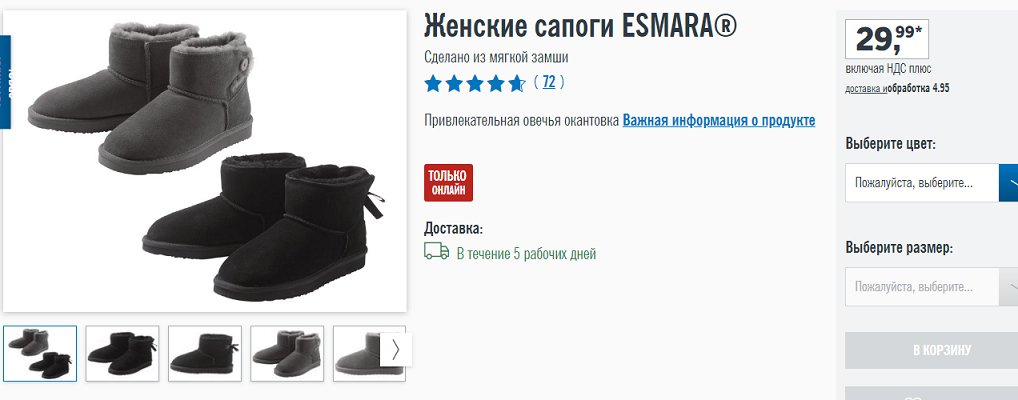
Task: Click the delivery truck icon
Action: pos(436,252)
